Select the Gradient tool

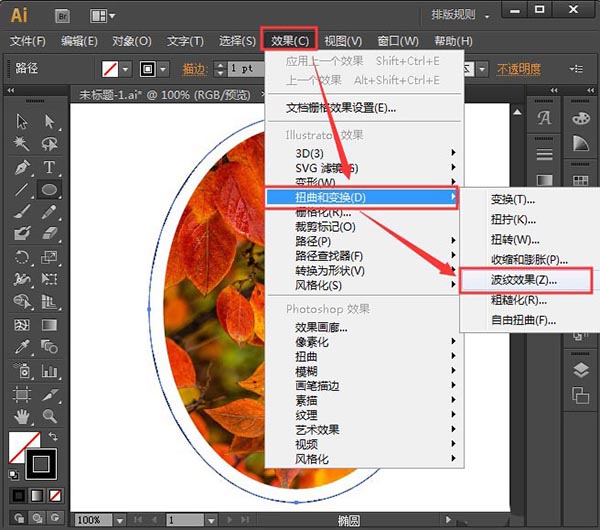pos(49,325)
